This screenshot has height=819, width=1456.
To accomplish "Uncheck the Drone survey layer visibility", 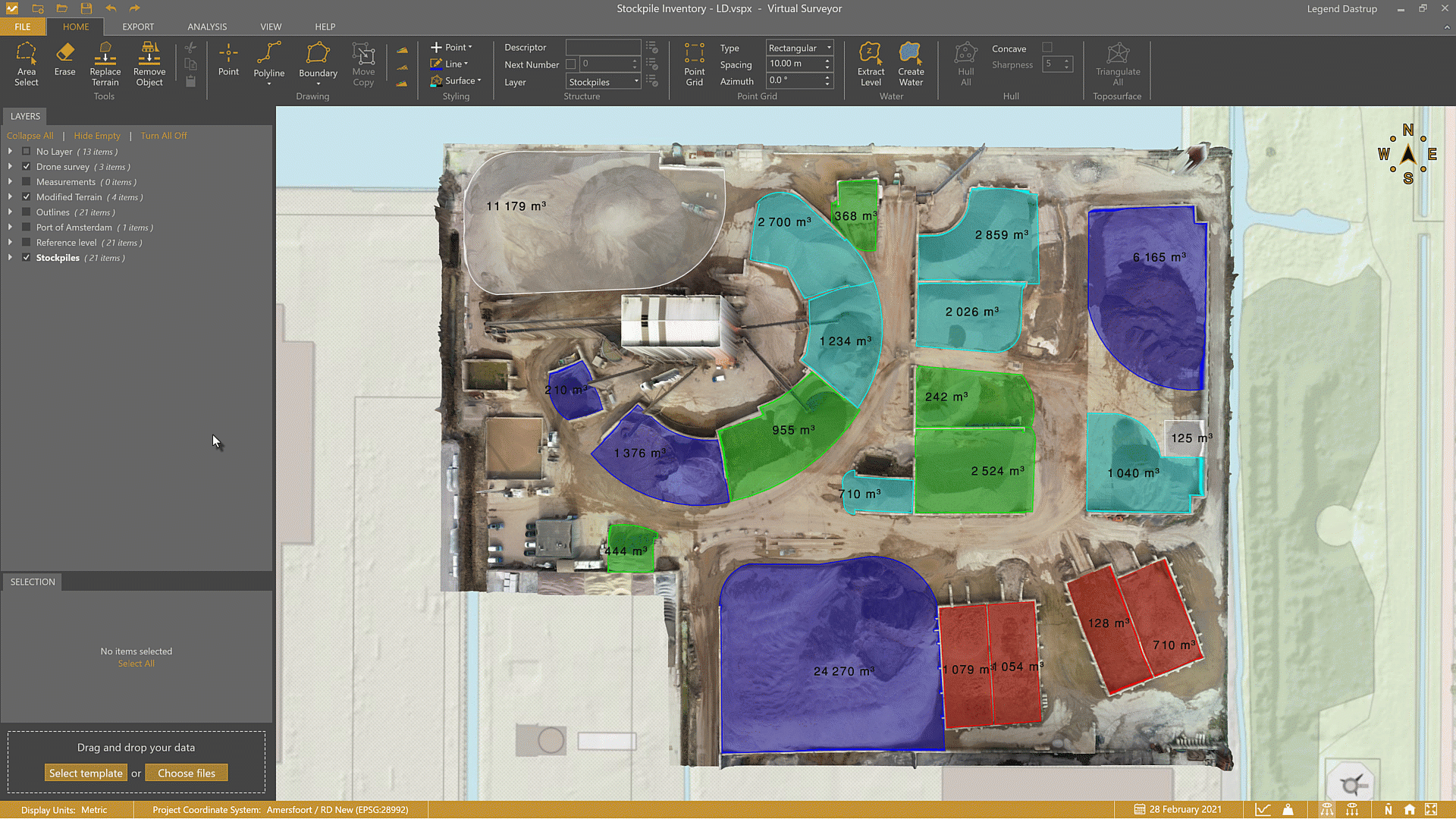I will tap(26, 166).
